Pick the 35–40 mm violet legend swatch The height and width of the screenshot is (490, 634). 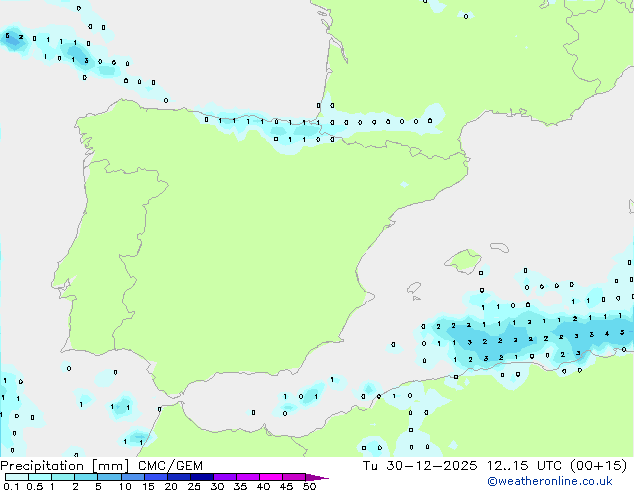point(248,477)
